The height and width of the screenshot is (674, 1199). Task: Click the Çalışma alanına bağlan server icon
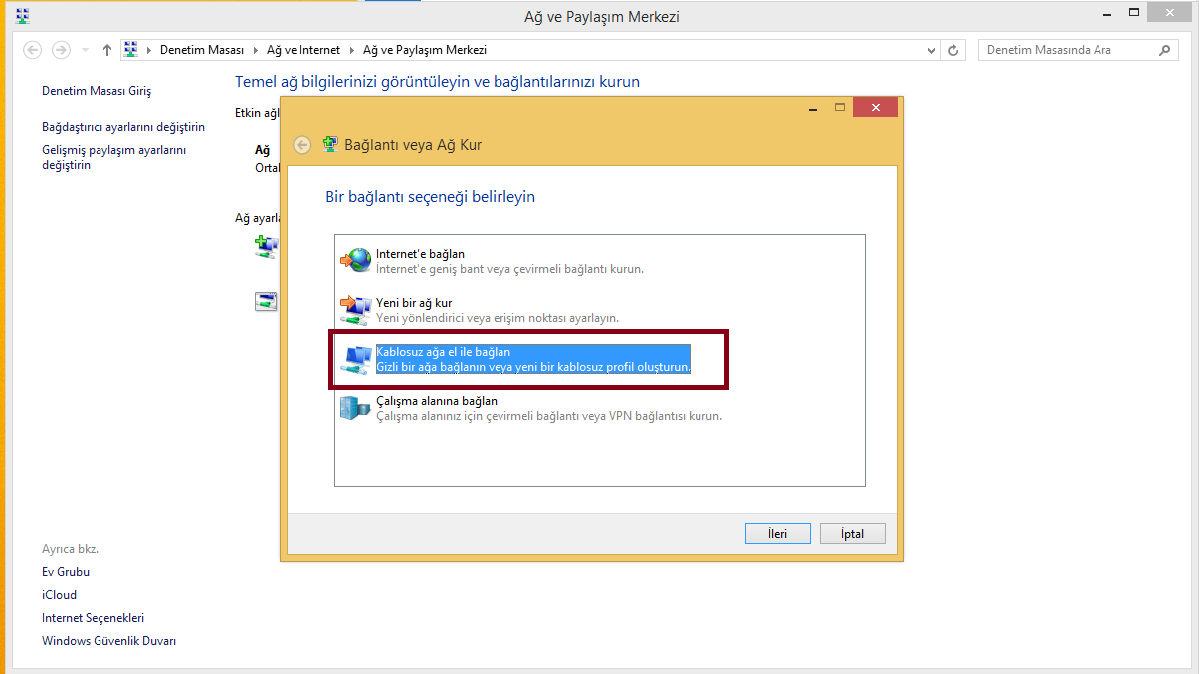tap(353, 408)
